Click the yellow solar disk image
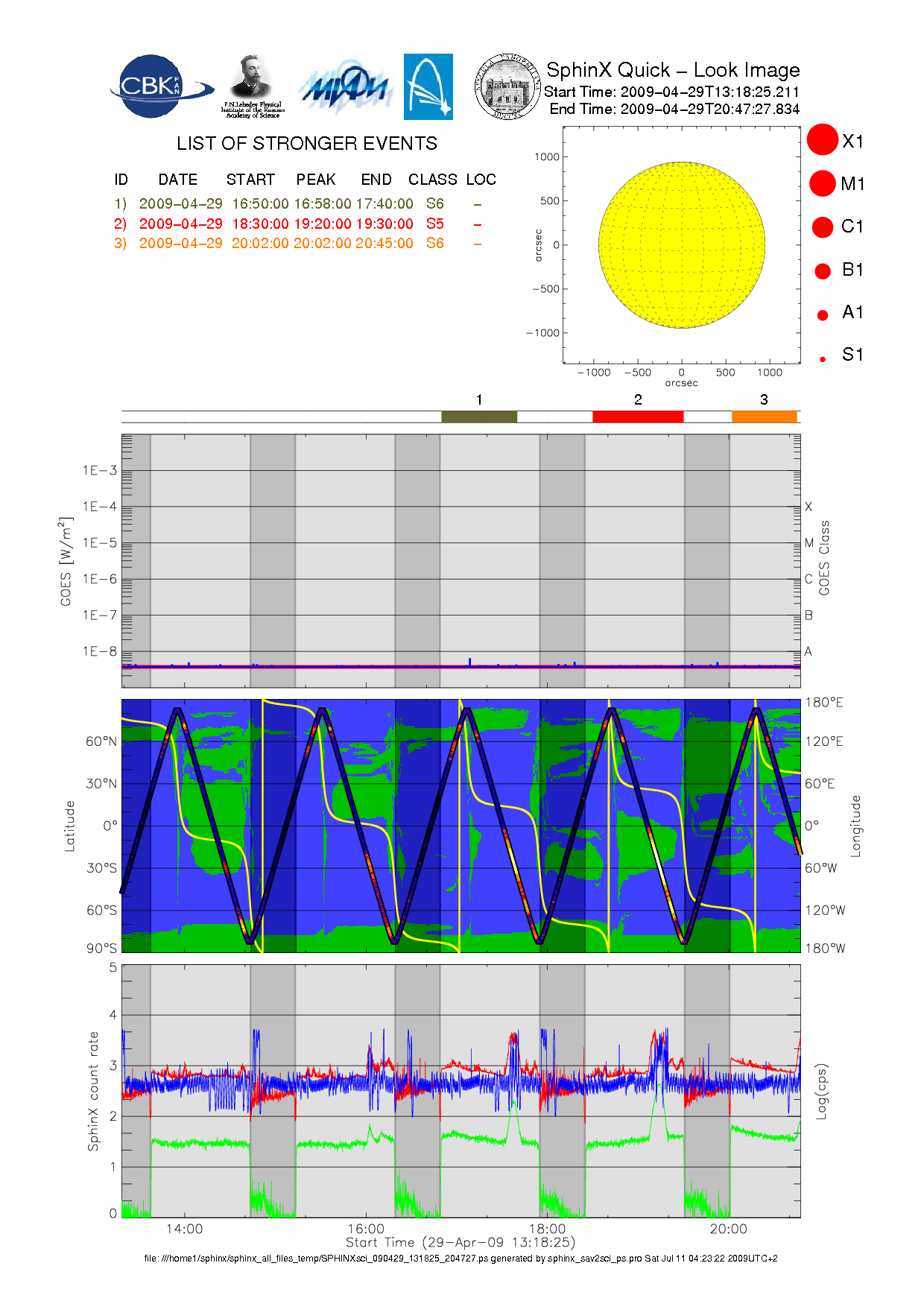This screenshot has height=1307, width=924. (682, 244)
